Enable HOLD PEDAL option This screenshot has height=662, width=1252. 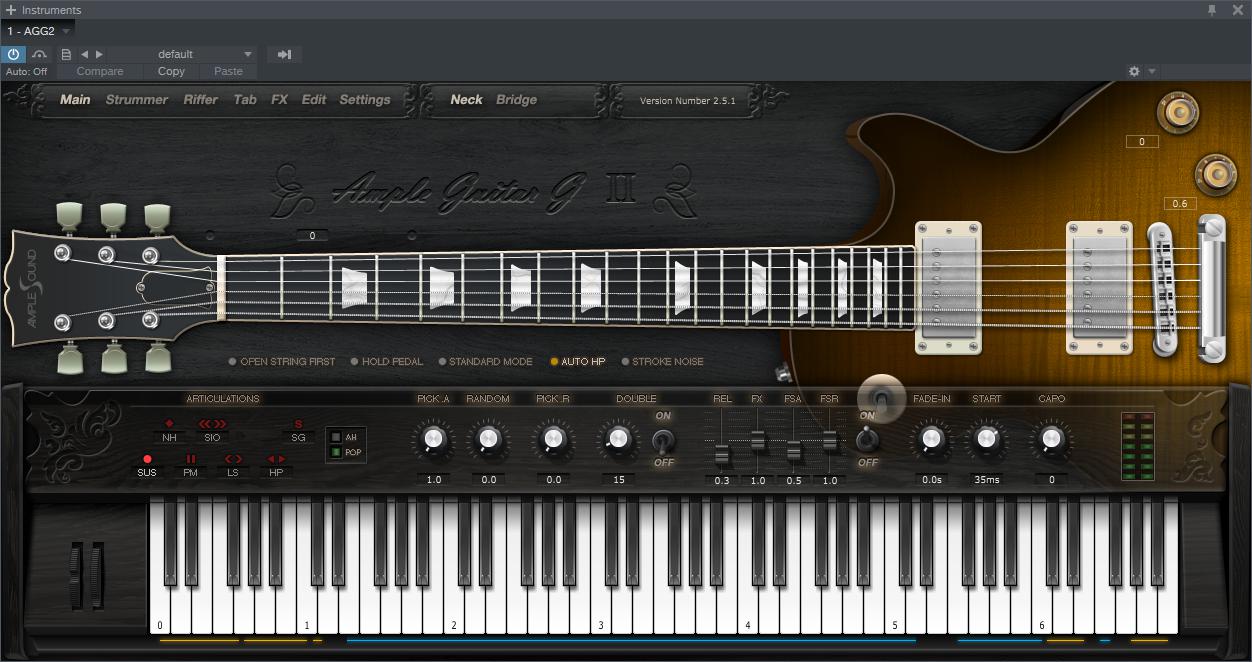click(386, 362)
